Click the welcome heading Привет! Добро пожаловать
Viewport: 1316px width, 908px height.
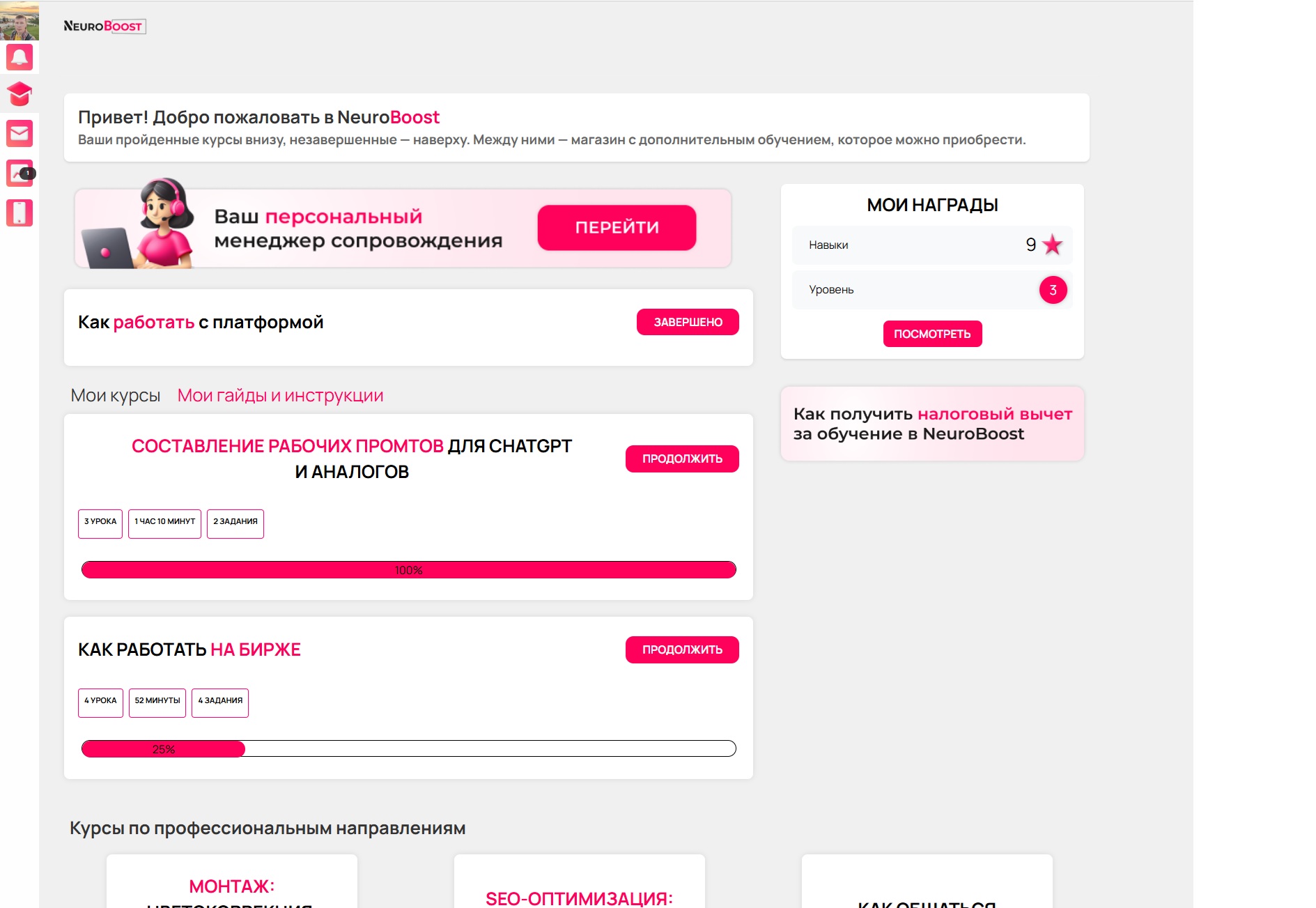tap(258, 117)
